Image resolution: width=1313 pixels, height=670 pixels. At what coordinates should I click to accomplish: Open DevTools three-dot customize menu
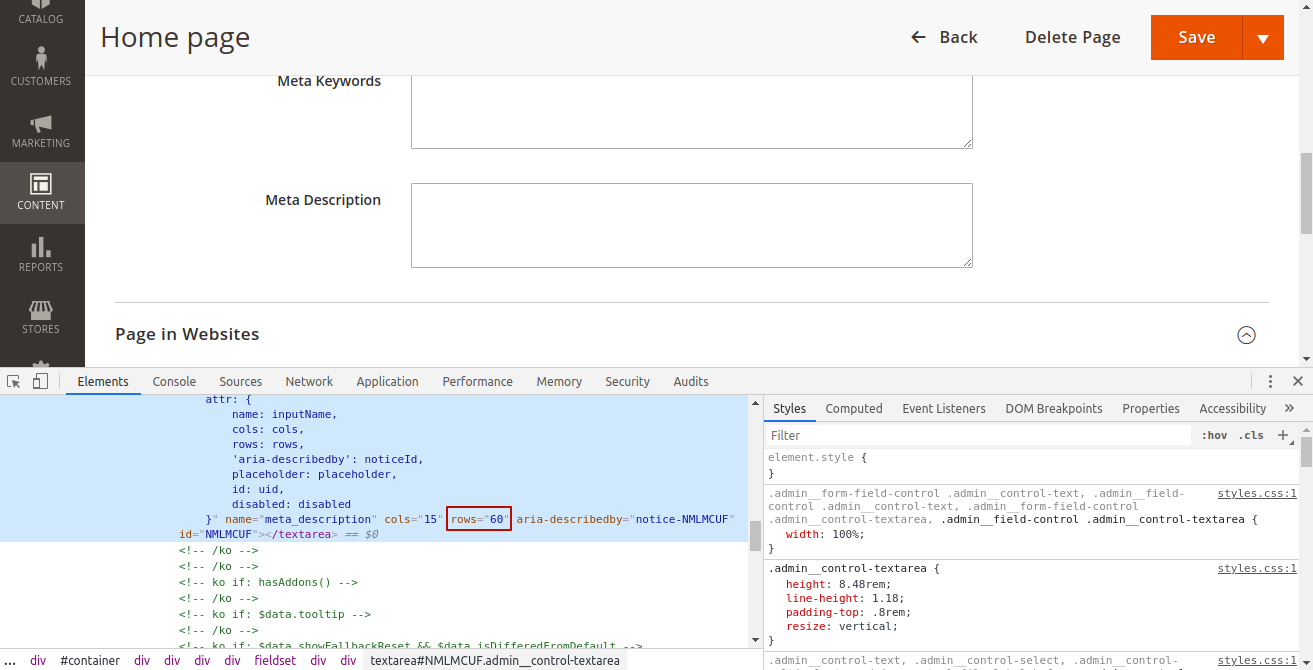pos(1270,381)
